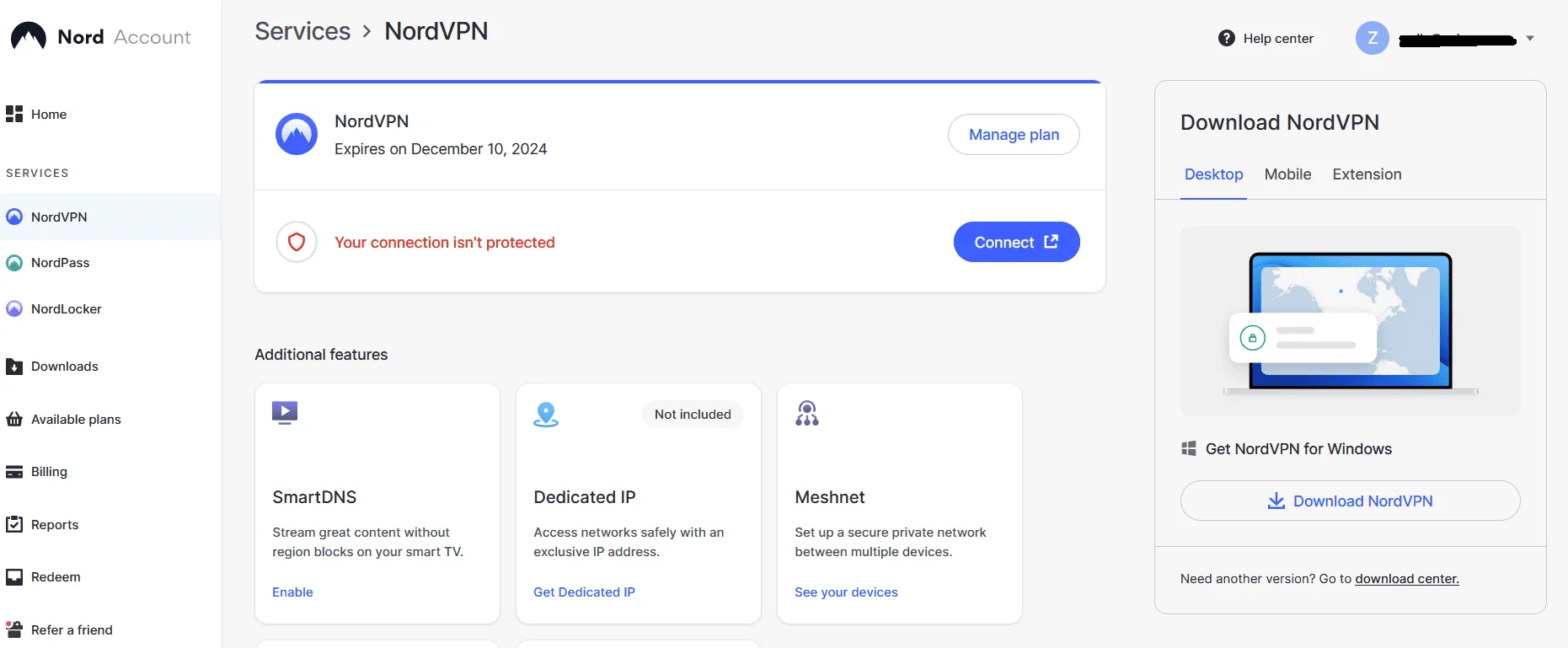Click the Meshnet devices icon
Image resolution: width=1568 pixels, height=648 pixels.
(807, 413)
